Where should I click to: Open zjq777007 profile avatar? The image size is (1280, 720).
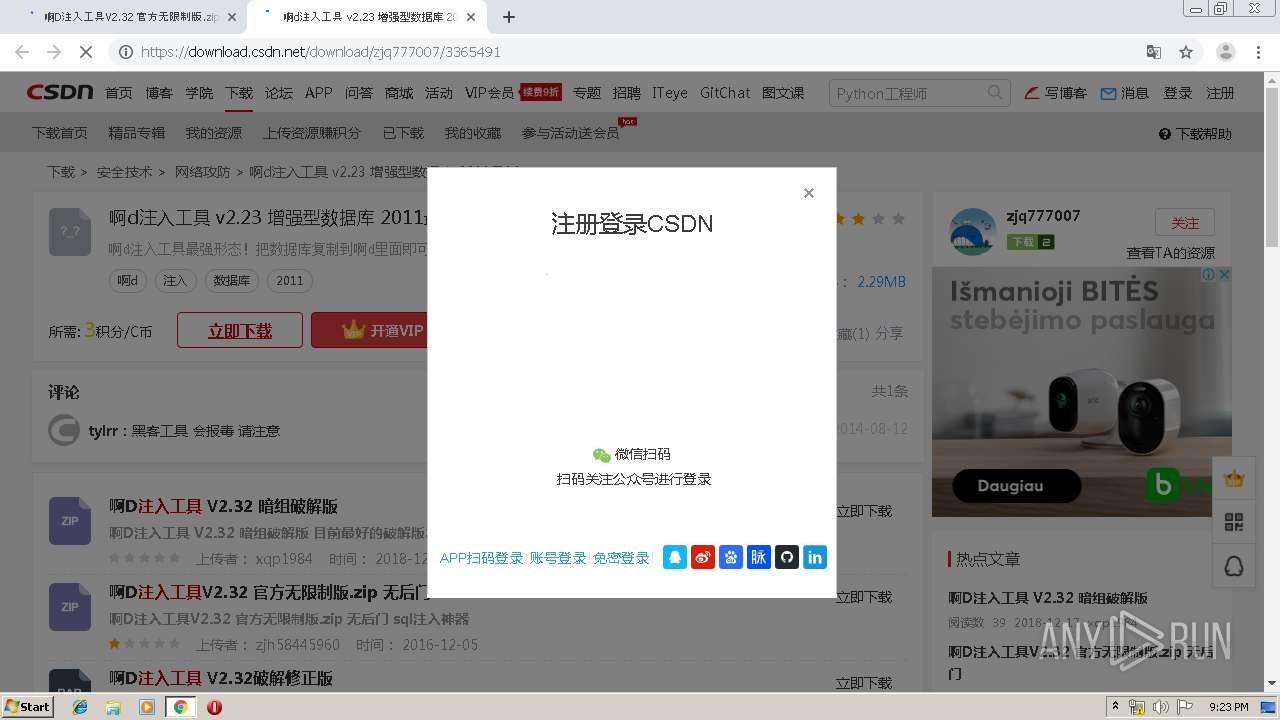973,232
